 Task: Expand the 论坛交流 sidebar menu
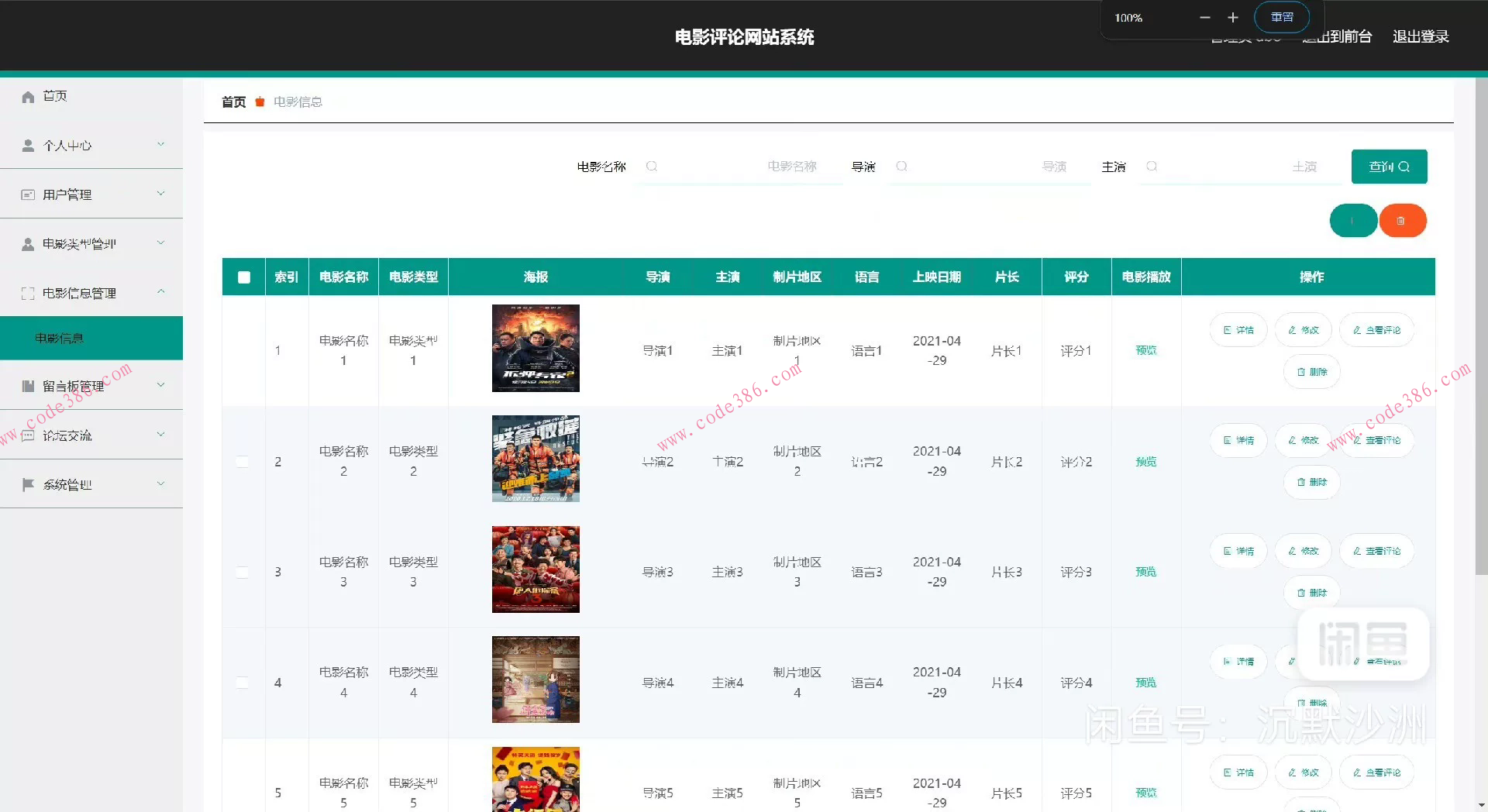[91, 435]
